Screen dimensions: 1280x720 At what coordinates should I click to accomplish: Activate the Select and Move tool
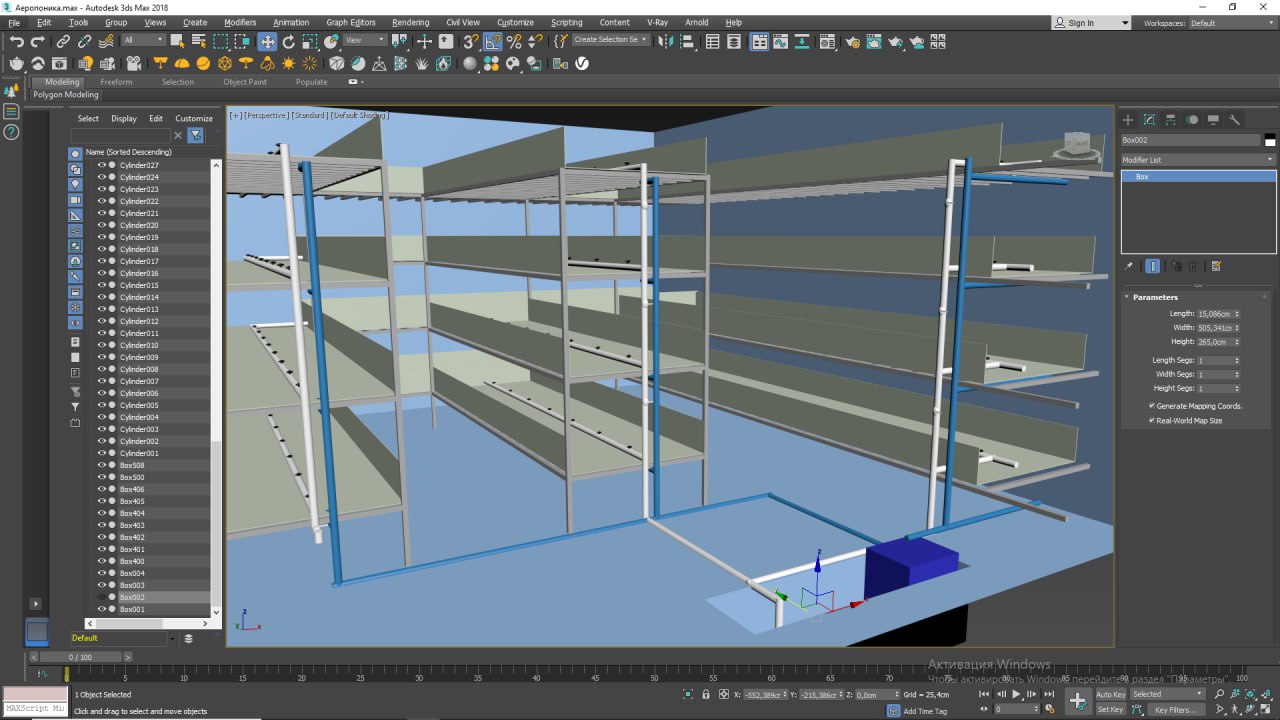click(267, 41)
